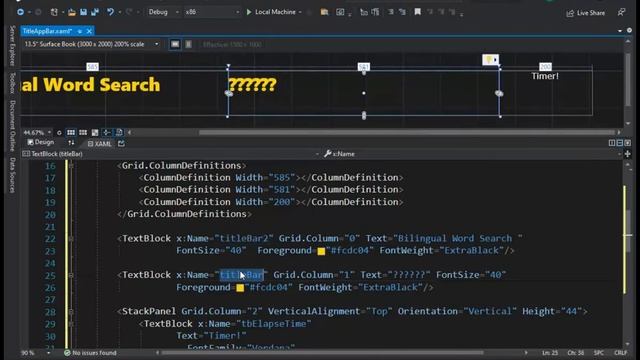Click the Timer! text in the designer
The height and width of the screenshot is (360, 640).
(x=545, y=76)
